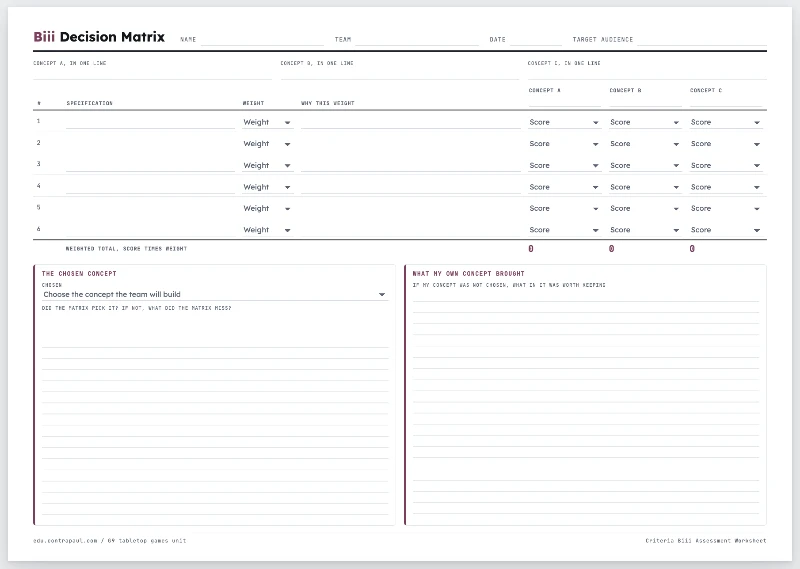Viewport: 800px width, 569px height.
Task: Click the Specification field in row 1
Action: tap(151, 122)
